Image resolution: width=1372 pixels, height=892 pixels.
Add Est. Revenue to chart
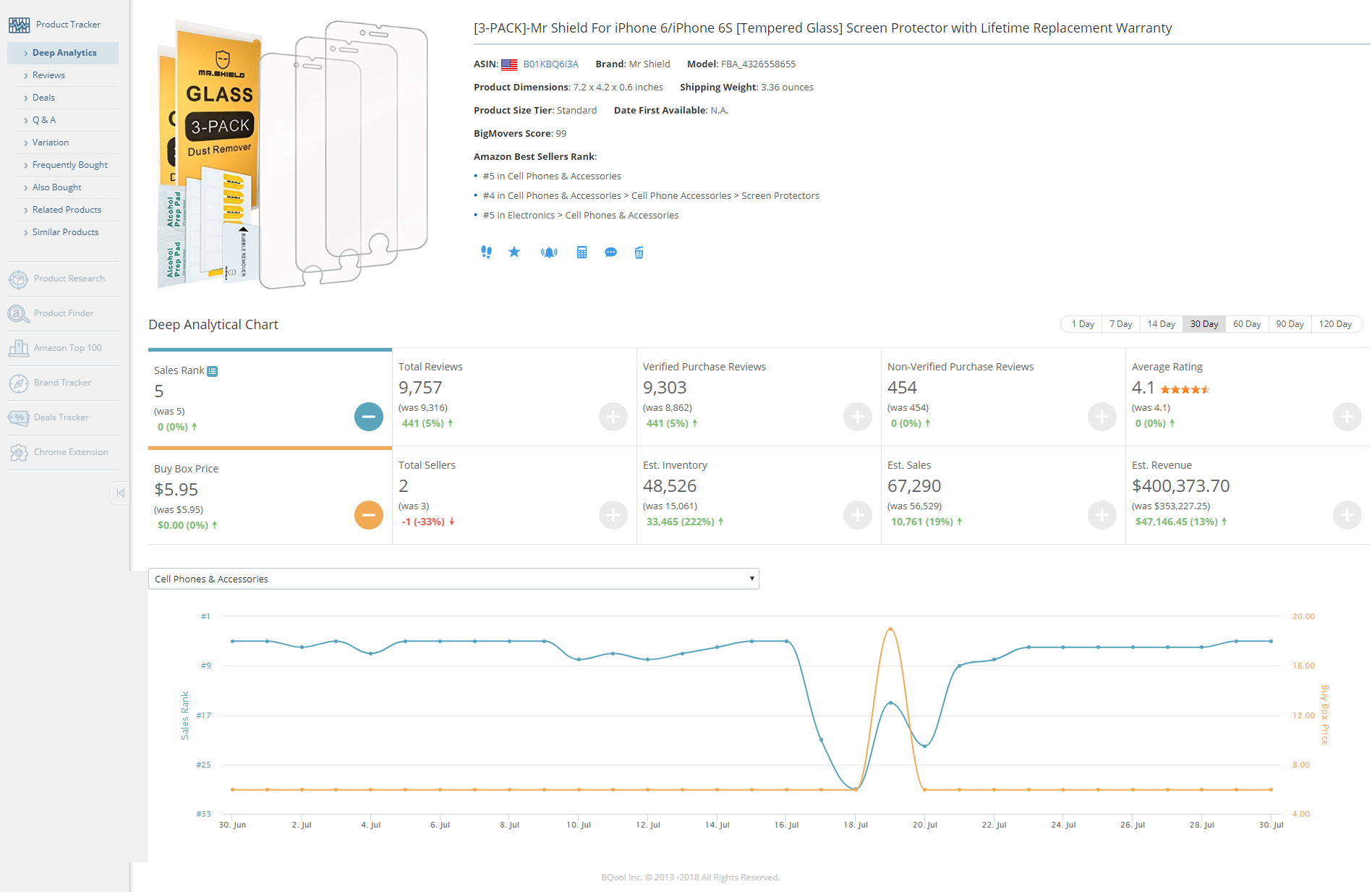pyautogui.click(x=1347, y=515)
